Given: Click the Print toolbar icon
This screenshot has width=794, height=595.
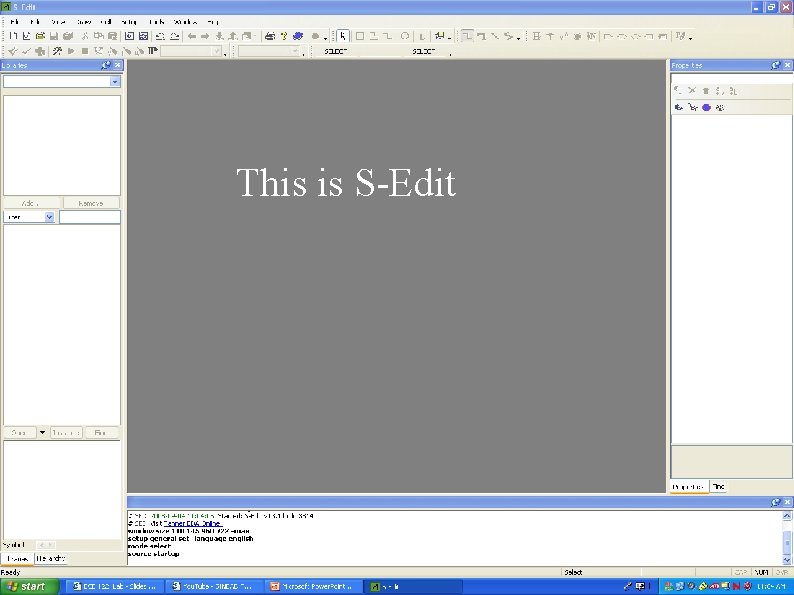Looking at the screenshot, I should pos(270,36).
